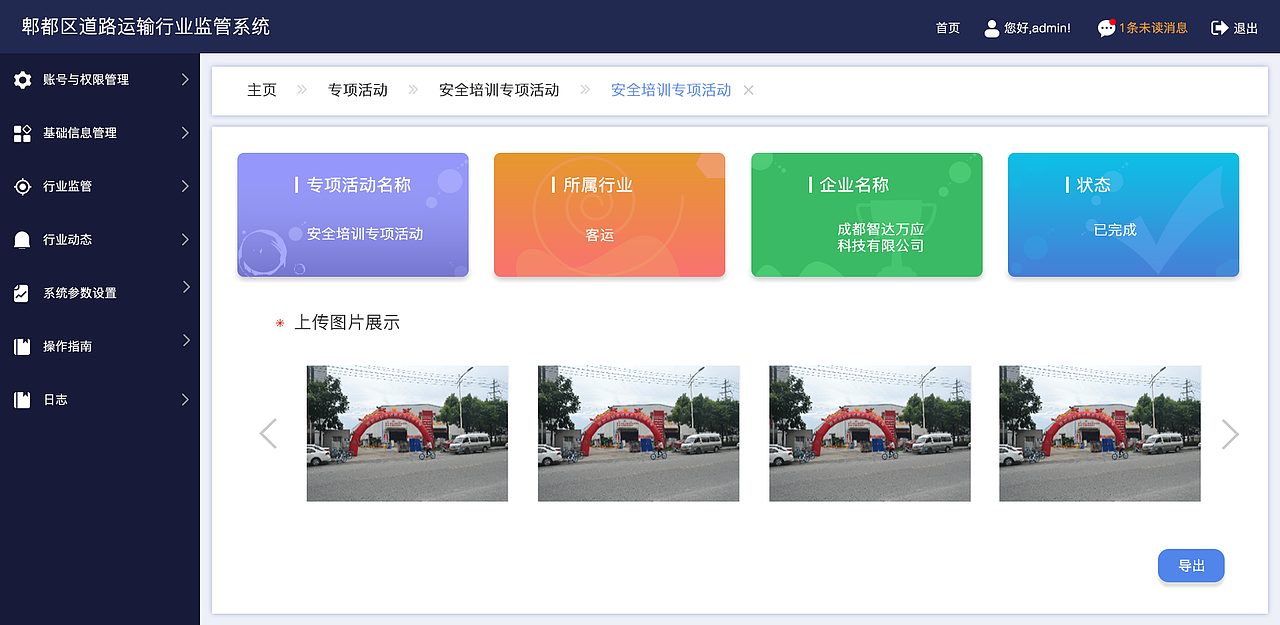The height and width of the screenshot is (625, 1280).
Task: Click the right carousel arrow
Action: pos(1230,433)
